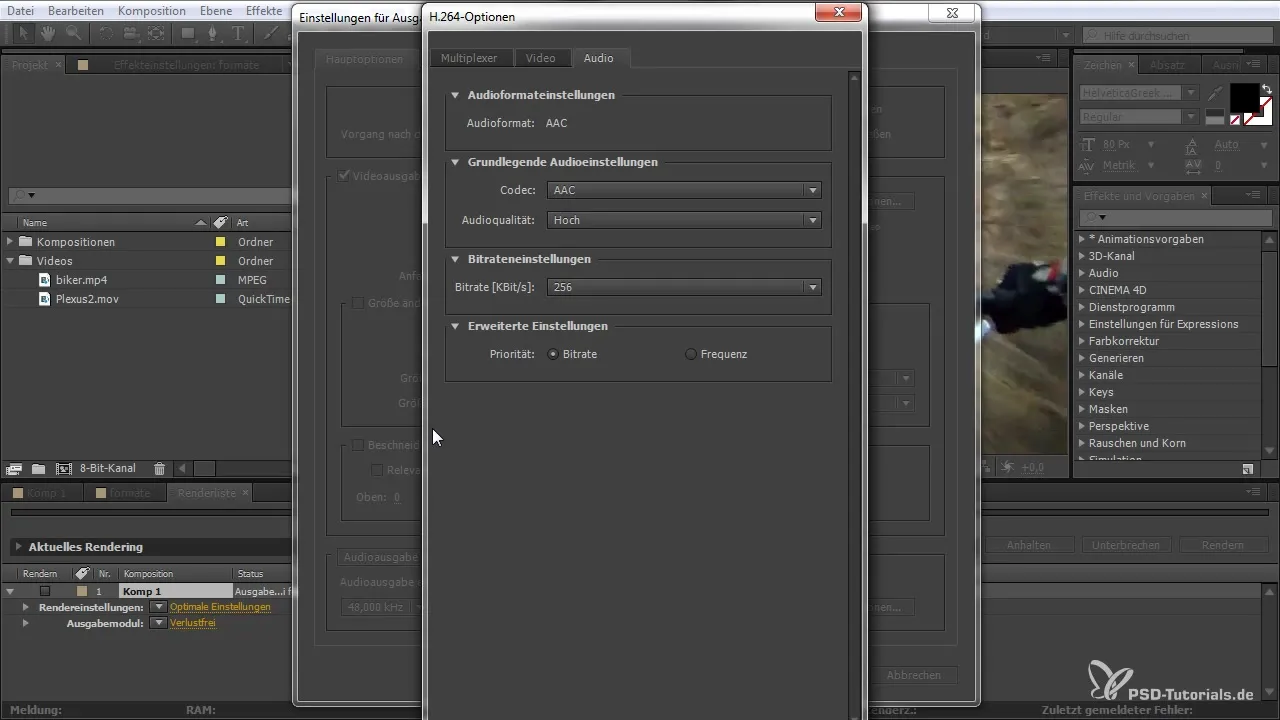This screenshot has height=720, width=1280.
Task: Expand the Aktuelles Rendering section
Action: [x=18, y=547]
